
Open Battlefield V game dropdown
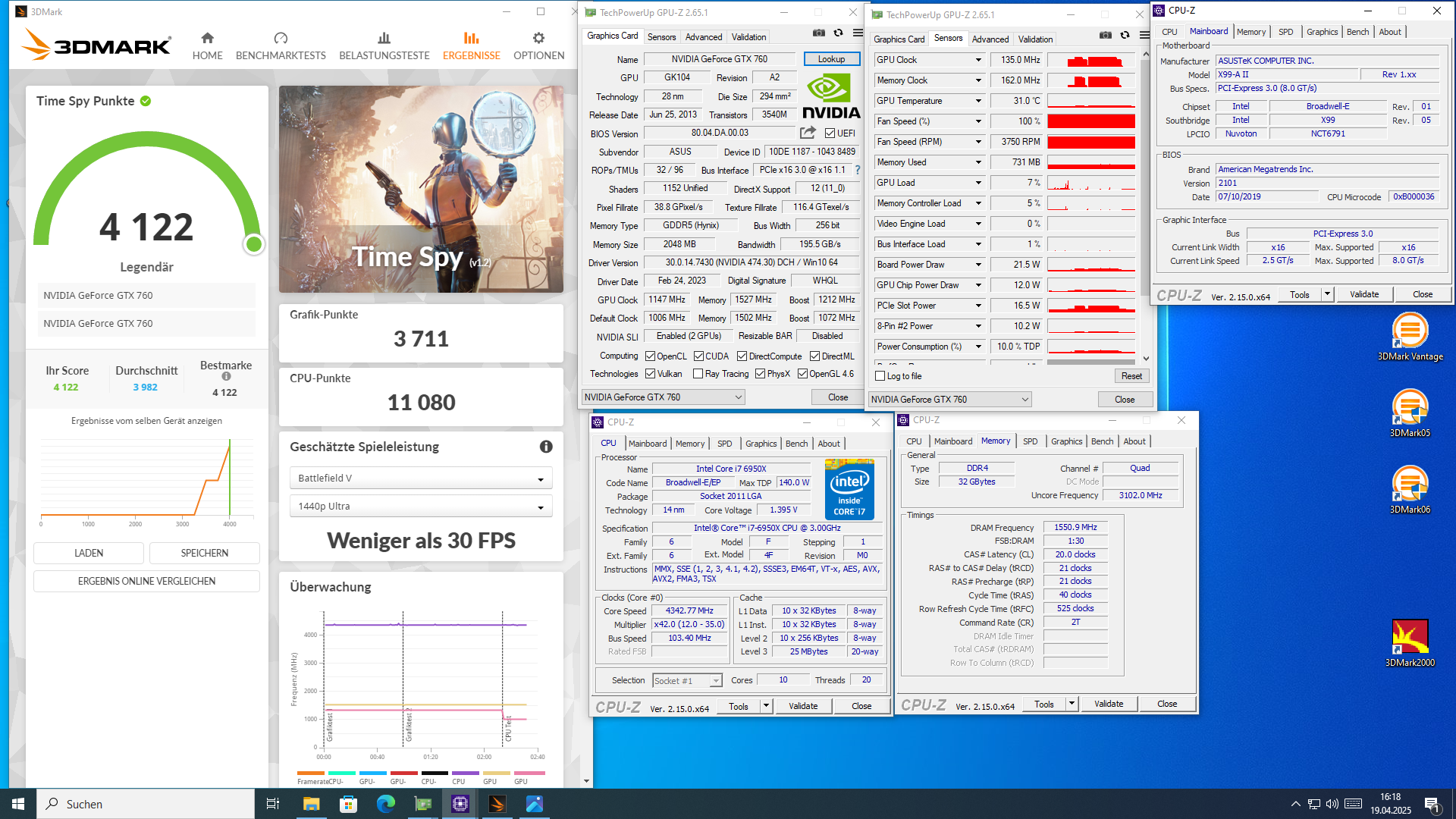(421, 479)
